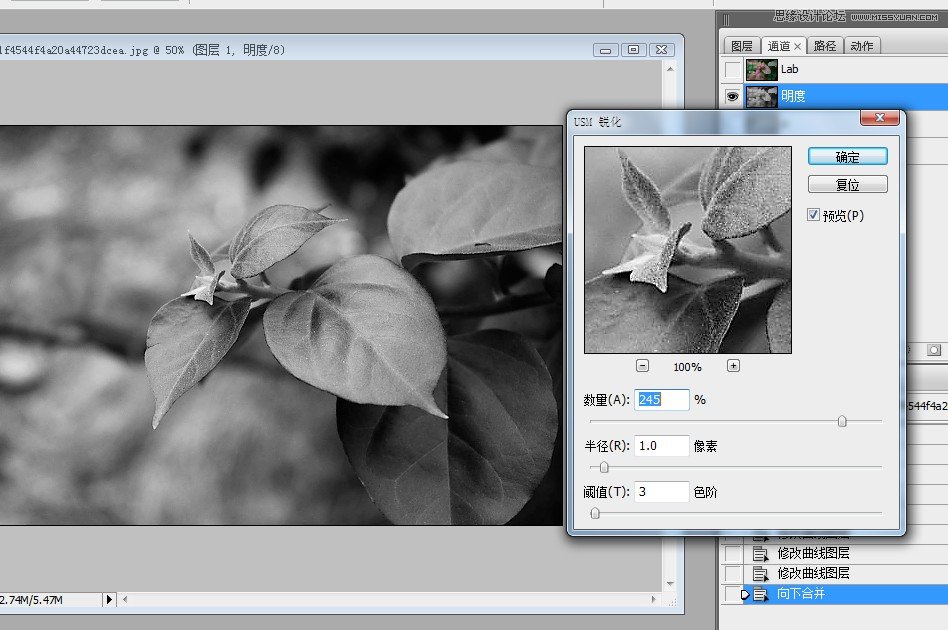Maximize the document window
Image resolution: width=948 pixels, height=630 pixels.
[x=633, y=50]
